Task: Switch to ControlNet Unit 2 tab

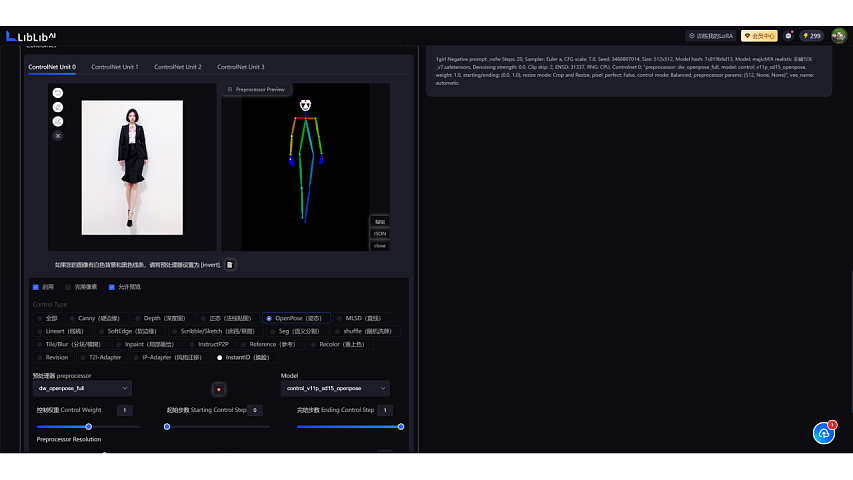Action: pos(178,67)
